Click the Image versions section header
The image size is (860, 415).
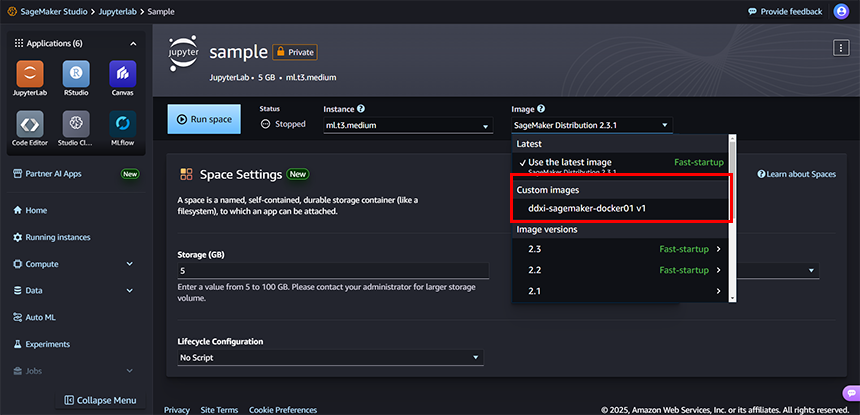coord(620,230)
